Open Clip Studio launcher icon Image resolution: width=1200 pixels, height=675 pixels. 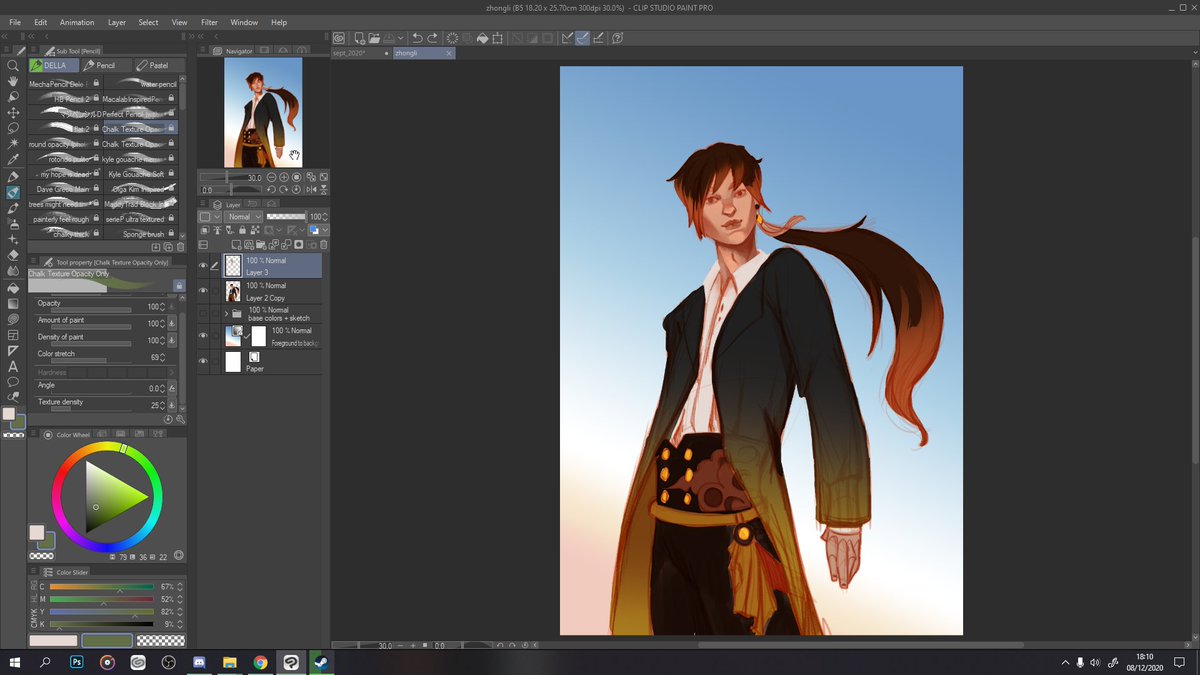pos(340,38)
